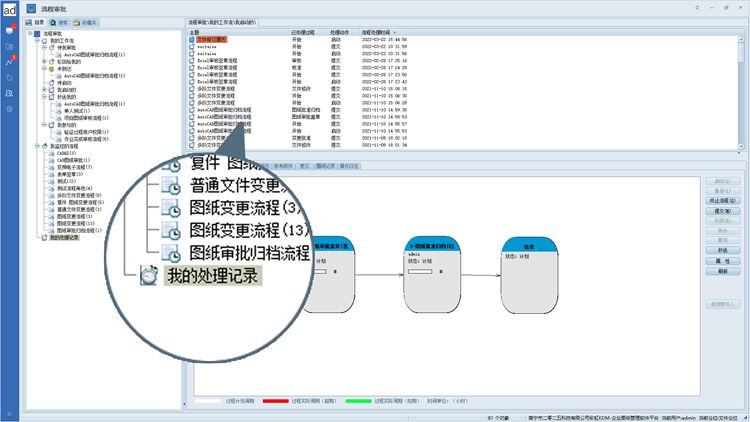The width and height of the screenshot is (750, 422).
Task: Switch to the 搜索 tab
Action: (x=62, y=21)
